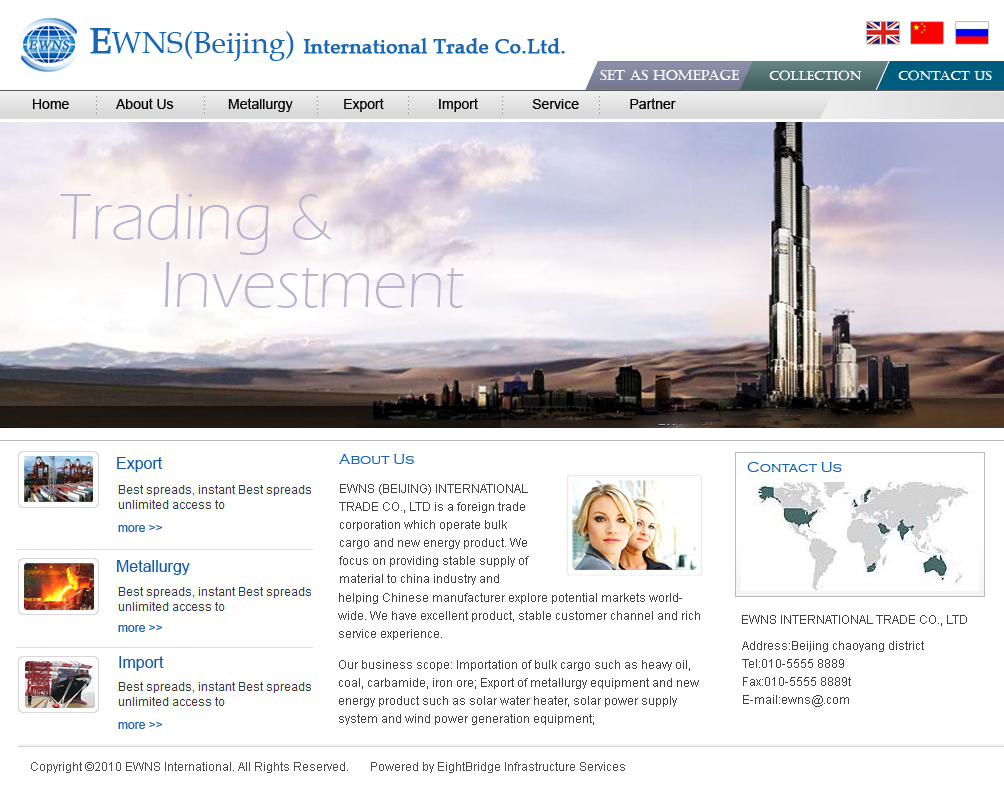The image size is (1004, 791).
Task: Open Service menu item
Action: (555, 104)
